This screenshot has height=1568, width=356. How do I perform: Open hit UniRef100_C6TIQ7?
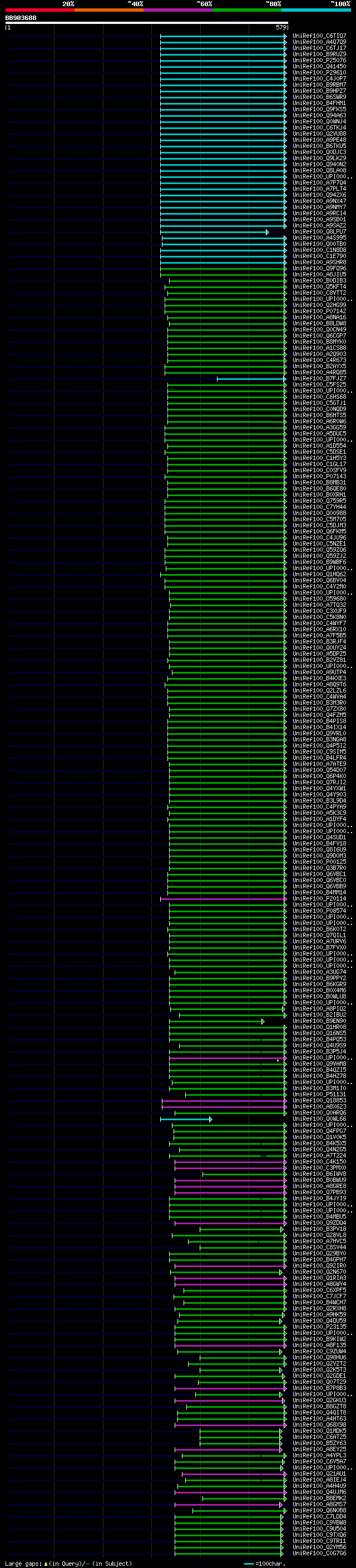(319, 36)
